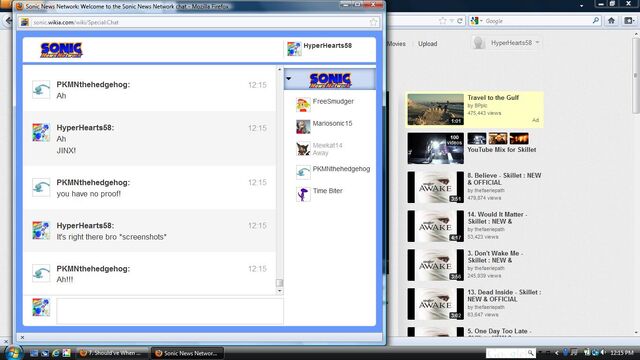Click the search magnifier in Google box
The width and height of the screenshot is (640, 360).
click(596, 20)
